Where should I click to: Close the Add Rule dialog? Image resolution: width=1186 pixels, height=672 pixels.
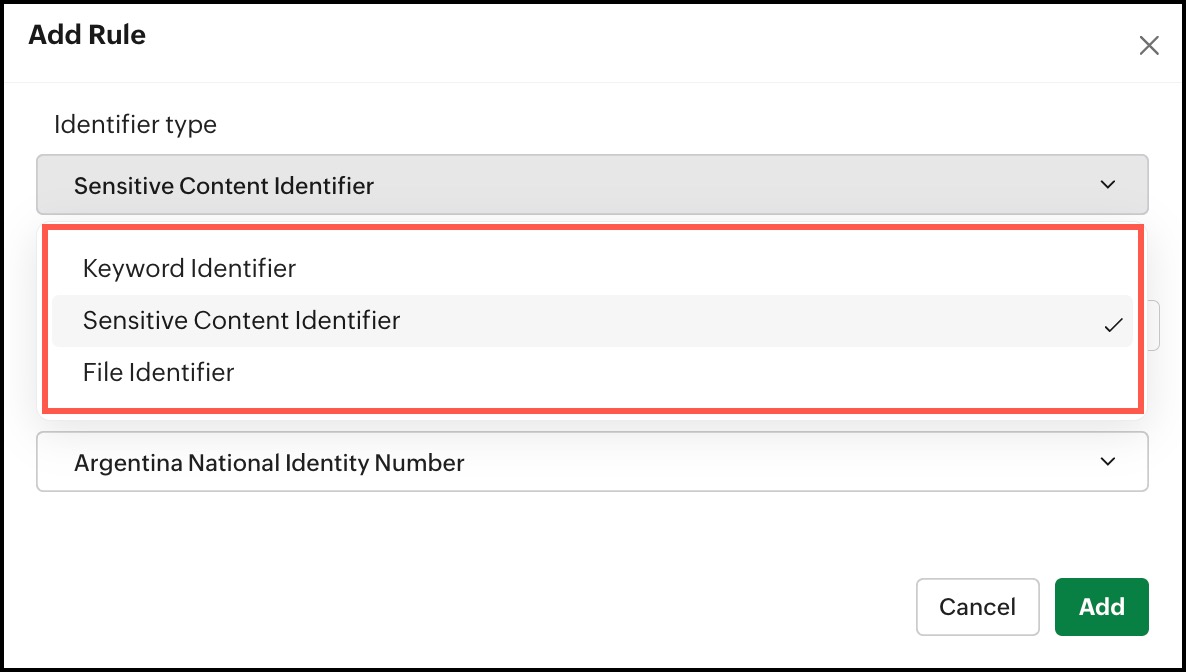(1149, 45)
